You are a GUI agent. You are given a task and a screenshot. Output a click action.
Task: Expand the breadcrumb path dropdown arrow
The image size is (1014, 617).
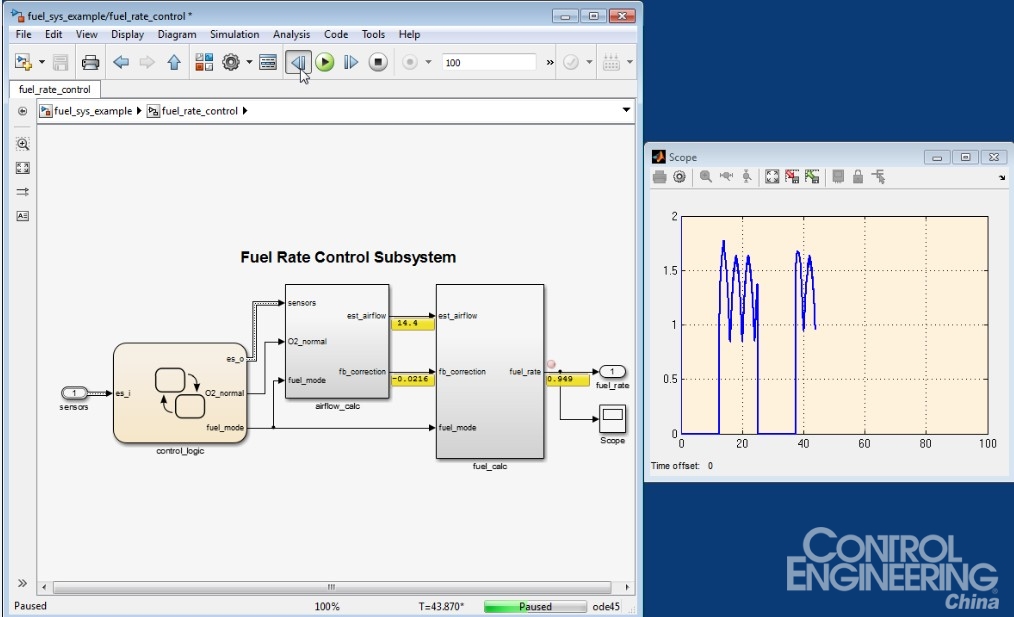coord(626,110)
